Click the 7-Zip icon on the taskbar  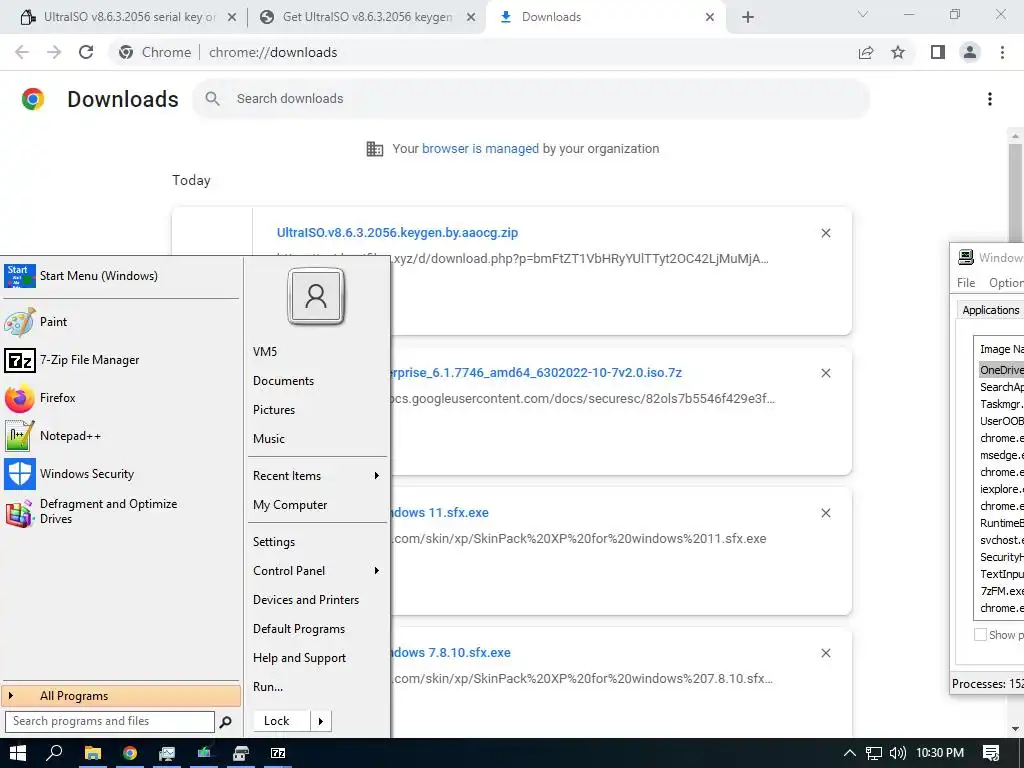click(278, 753)
